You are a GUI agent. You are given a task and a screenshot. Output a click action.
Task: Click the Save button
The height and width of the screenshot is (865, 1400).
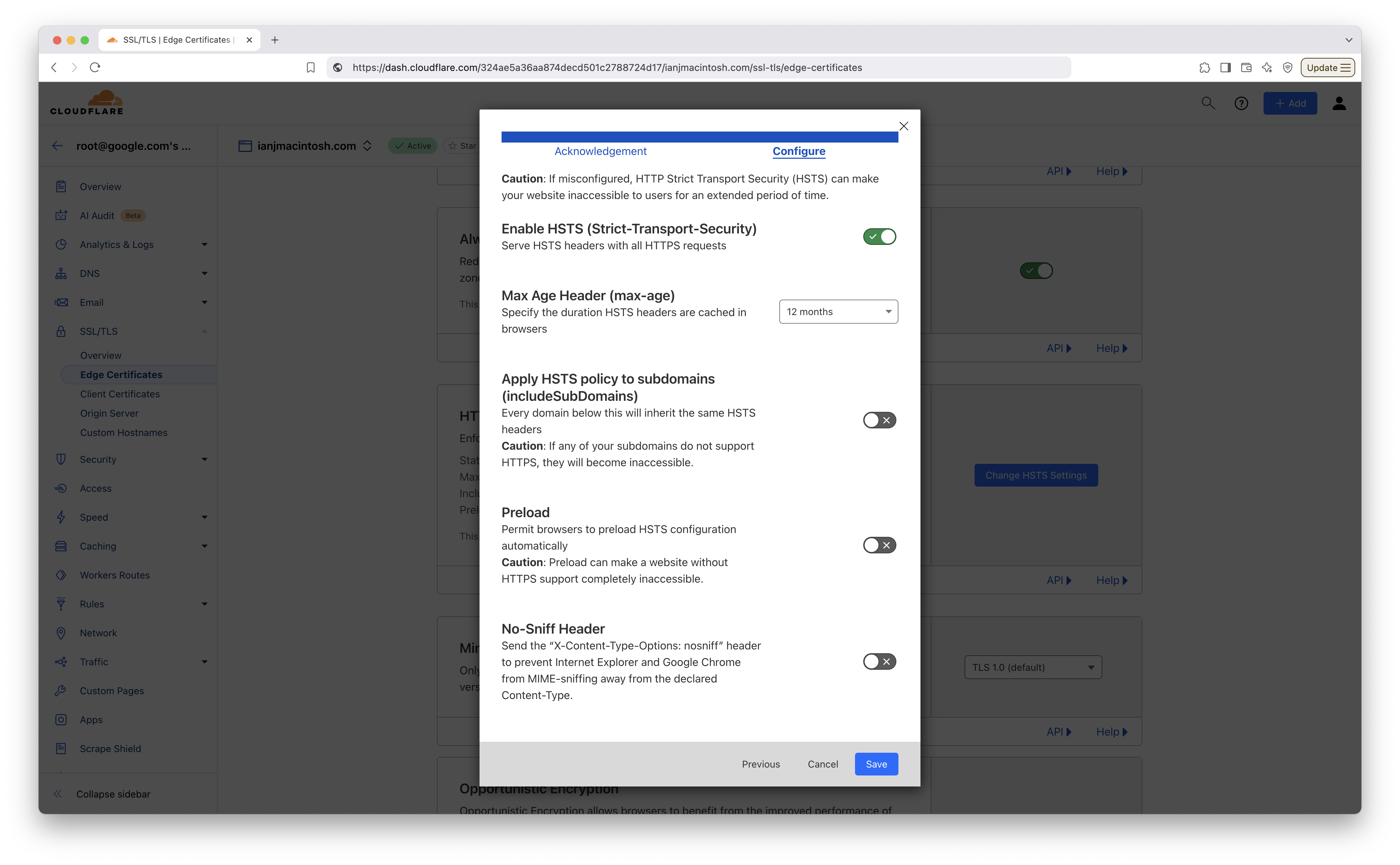click(876, 764)
